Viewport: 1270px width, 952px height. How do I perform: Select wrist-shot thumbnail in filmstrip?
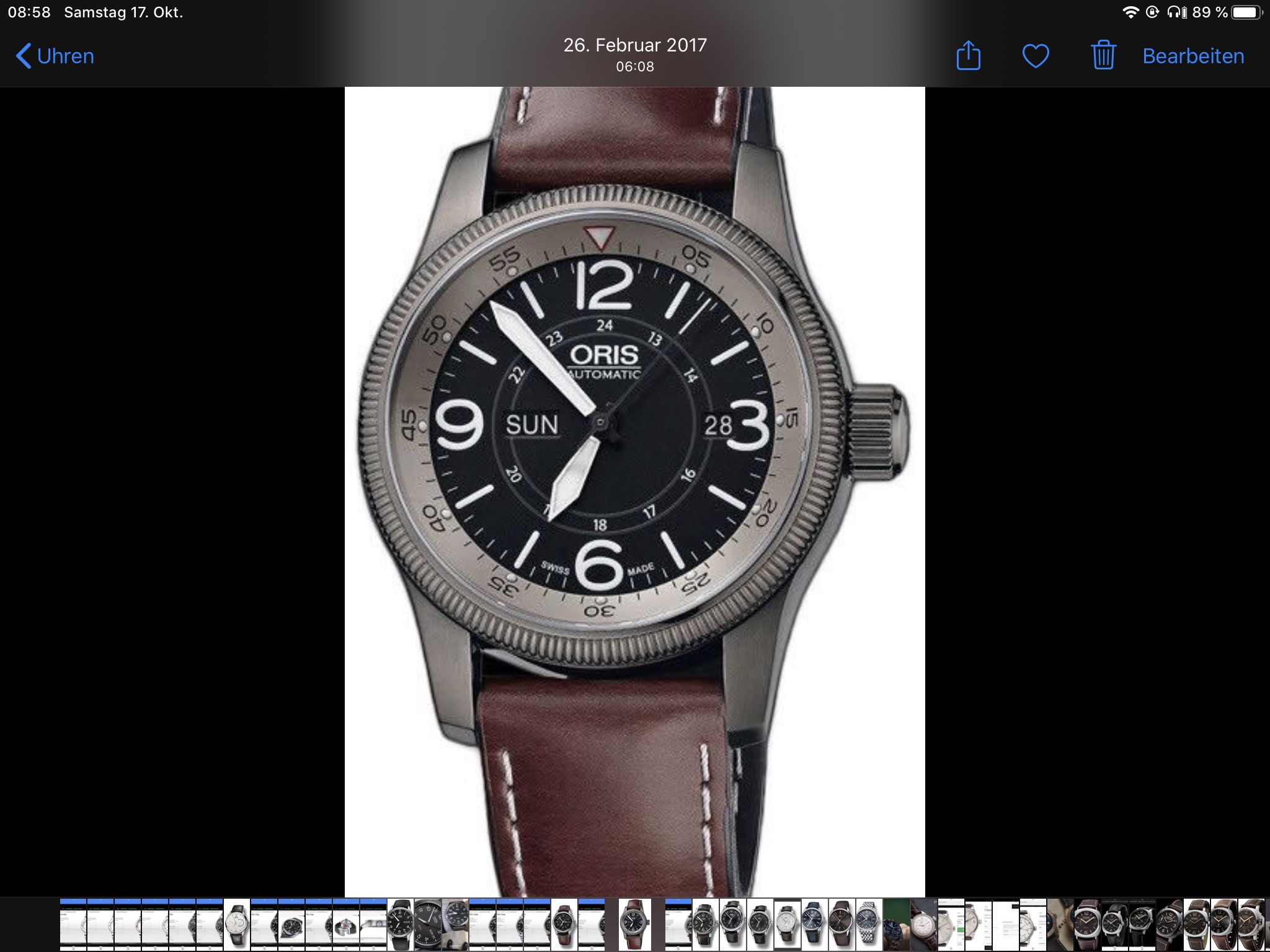tap(455, 925)
